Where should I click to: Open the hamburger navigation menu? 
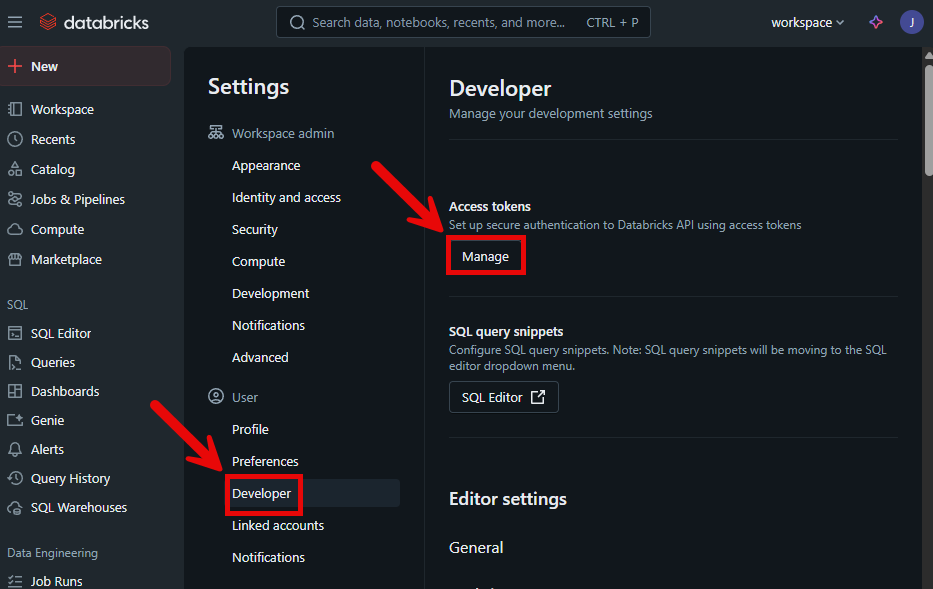[14, 22]
